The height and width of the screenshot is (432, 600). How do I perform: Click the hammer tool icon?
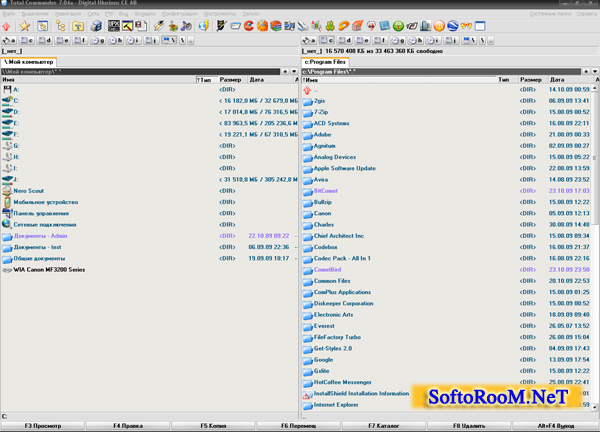point(127,26)
